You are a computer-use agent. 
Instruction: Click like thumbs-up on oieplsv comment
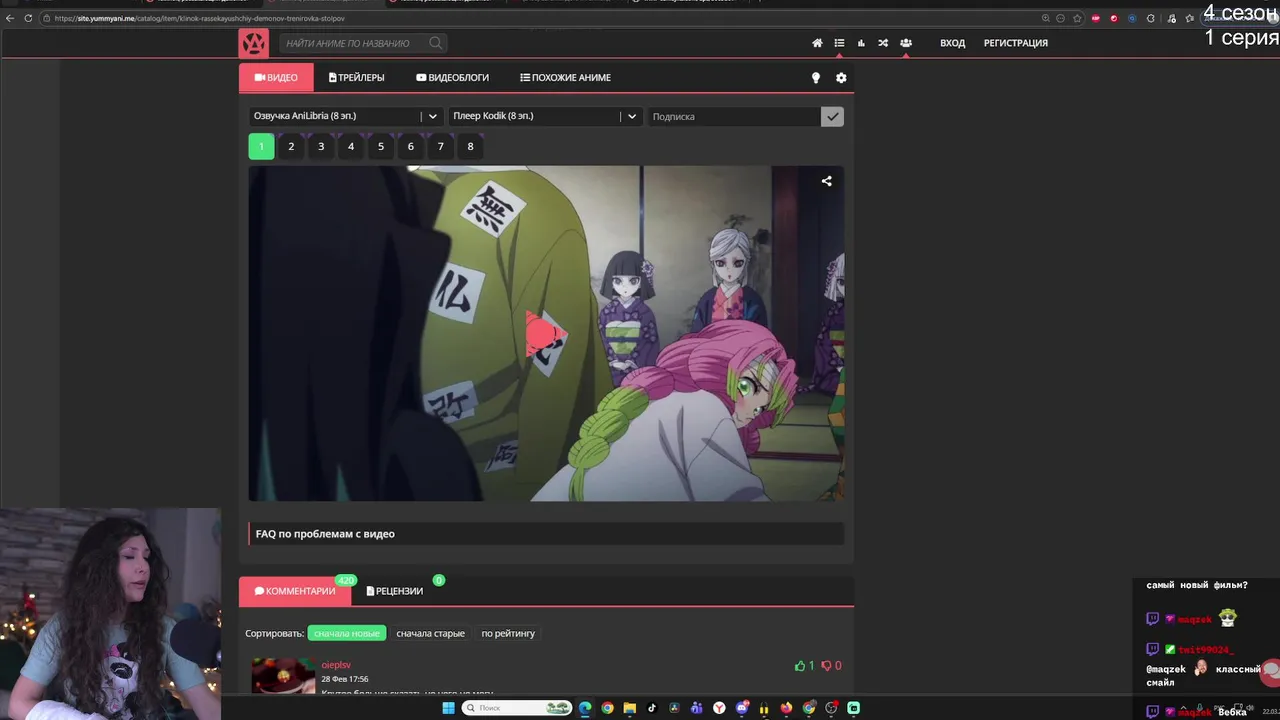pyautogui.click(x=800, y=665)
